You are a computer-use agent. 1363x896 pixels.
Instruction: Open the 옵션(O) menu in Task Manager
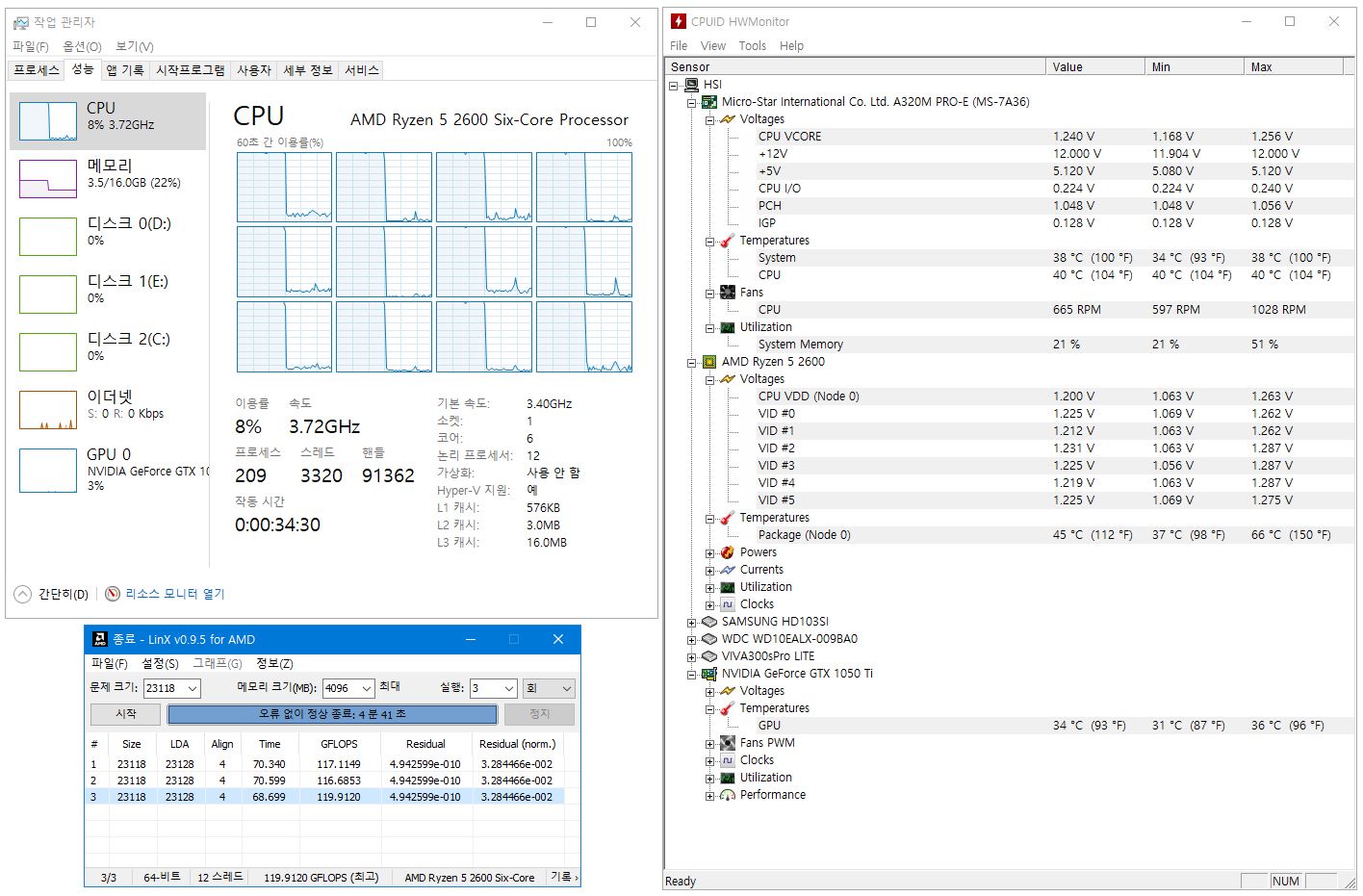[83, 46]
